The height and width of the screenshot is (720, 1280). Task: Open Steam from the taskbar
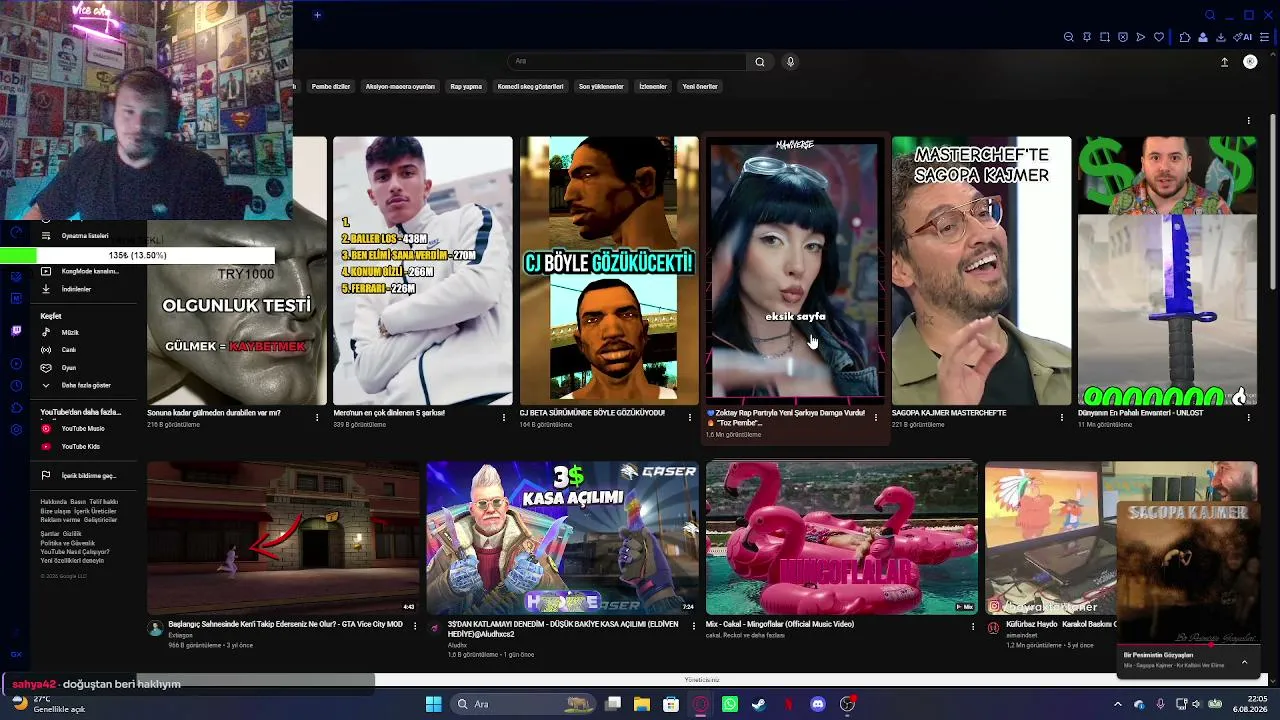click(x=759, y=704)
